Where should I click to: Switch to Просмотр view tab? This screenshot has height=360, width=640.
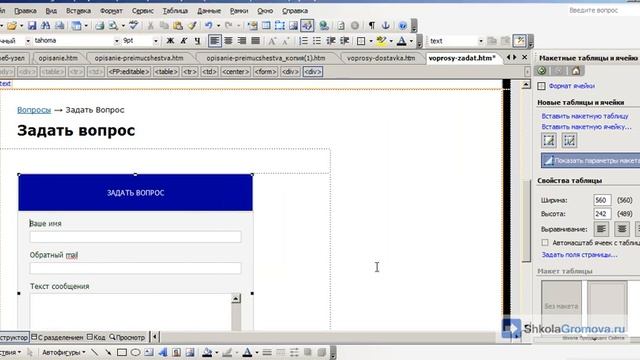click(x=127, y=337)
